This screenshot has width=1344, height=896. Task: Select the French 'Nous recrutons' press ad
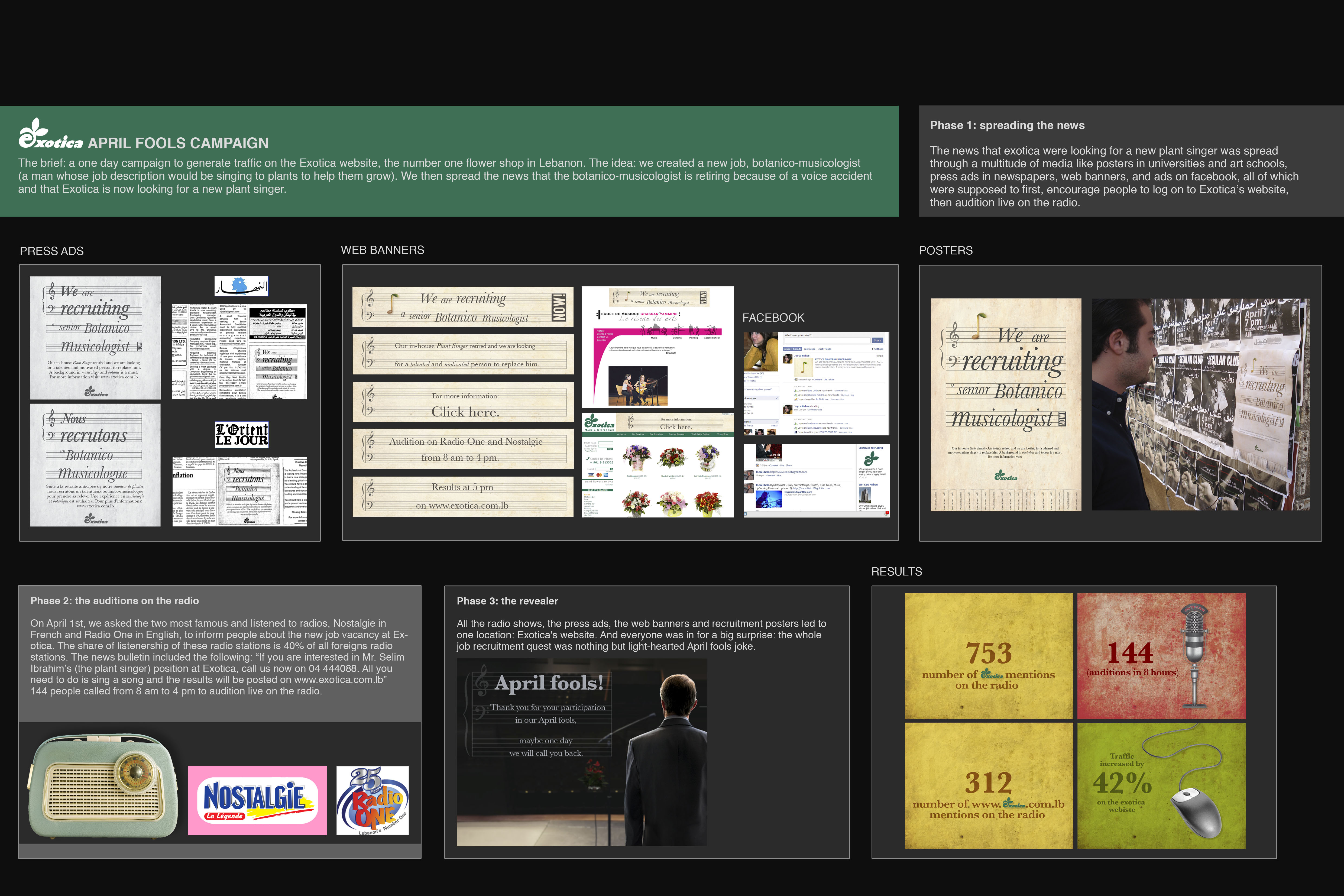tap(95, 465)
